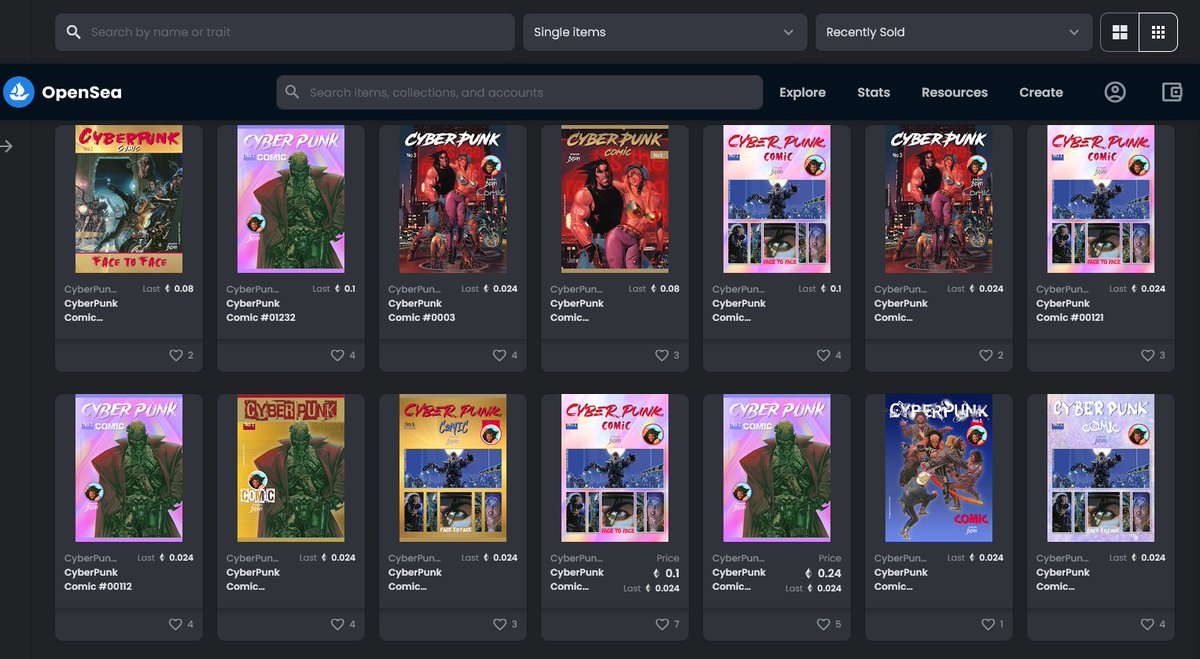Click the OpenSea brand name text
This screenshot has width=1200, height=659.
click(82, 92)
